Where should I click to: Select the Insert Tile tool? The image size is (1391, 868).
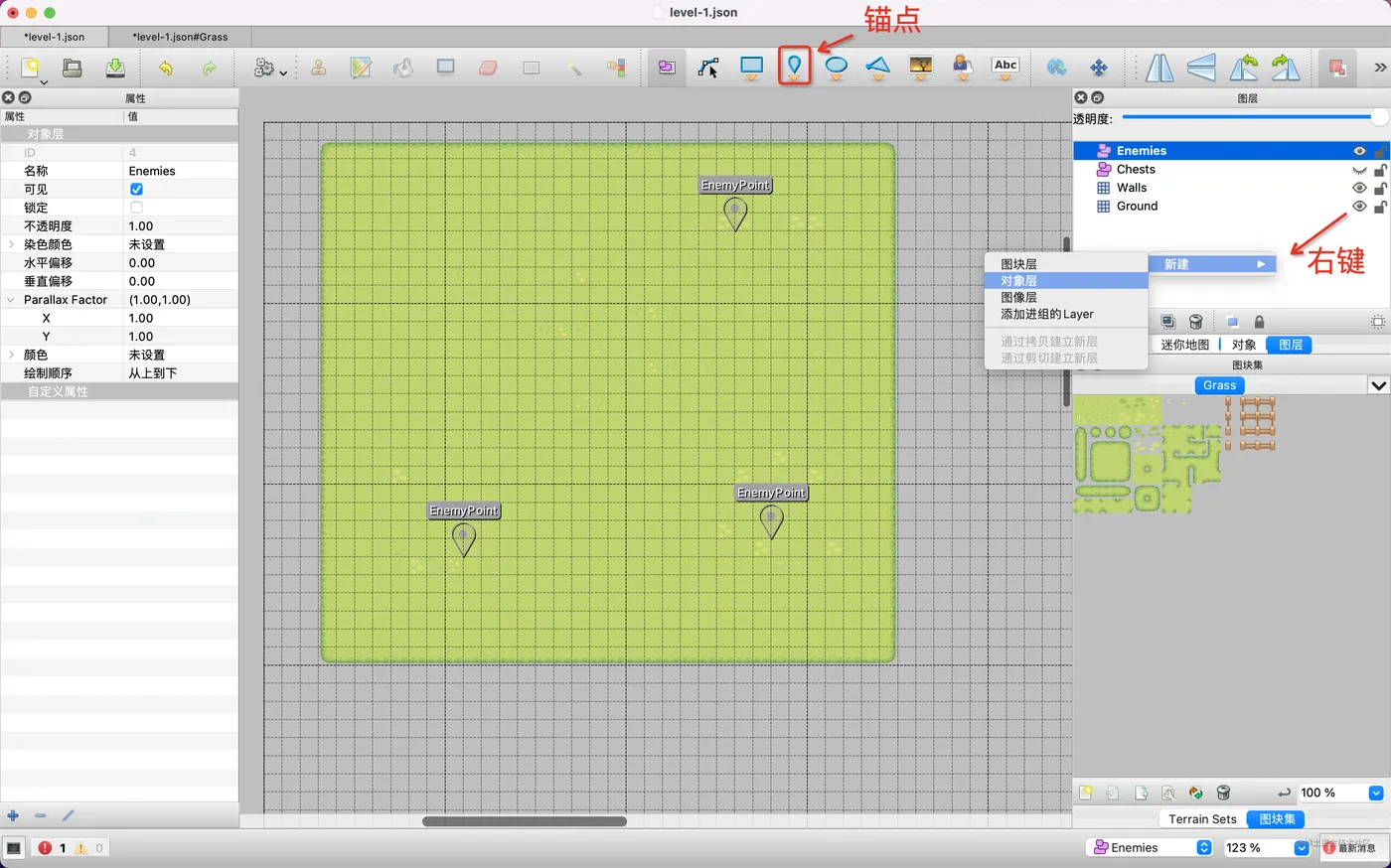tap(921, 67)
